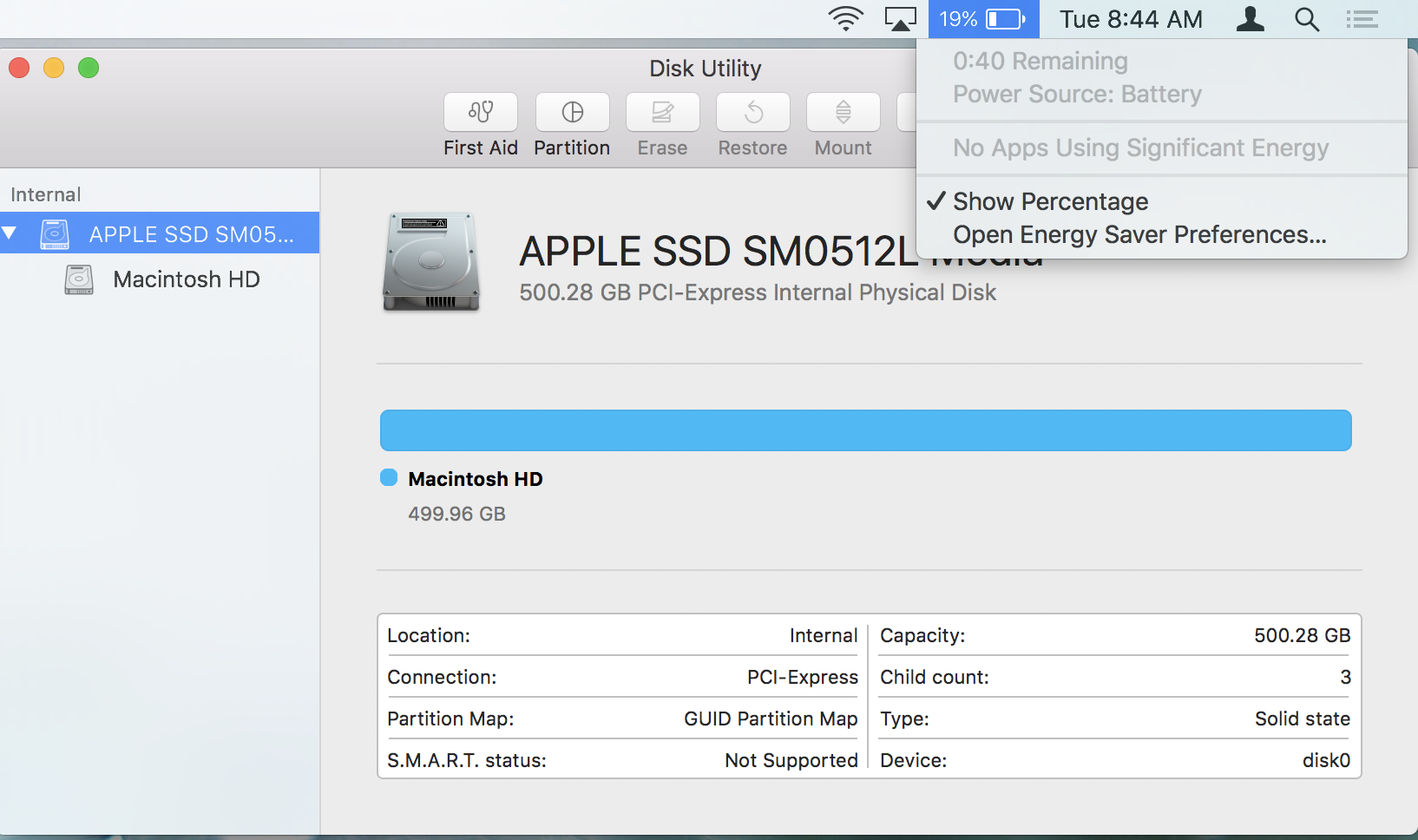Image resolution: width=1418 pixels, height=840 pixels.
Task: Open Notification Center
Action: 1362,18
